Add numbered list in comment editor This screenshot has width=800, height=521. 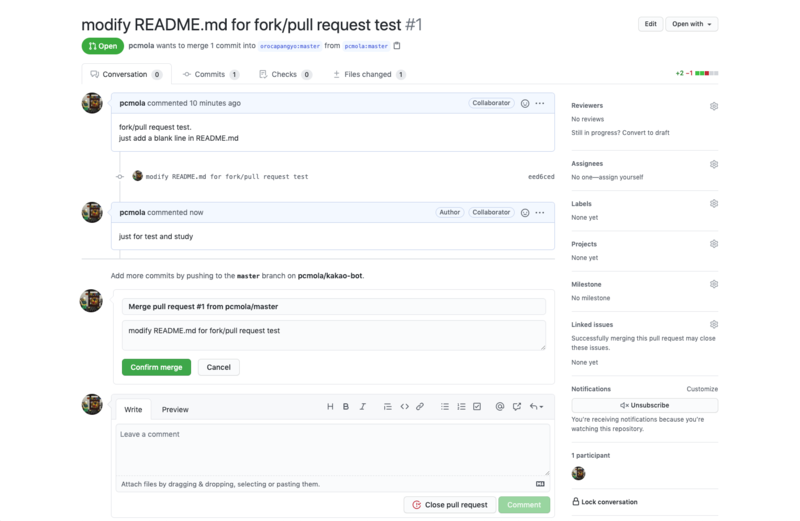461,407
